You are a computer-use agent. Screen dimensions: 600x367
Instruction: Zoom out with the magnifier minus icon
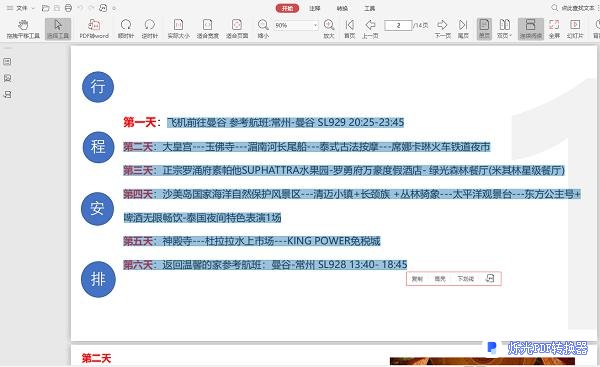coord(263,29)
